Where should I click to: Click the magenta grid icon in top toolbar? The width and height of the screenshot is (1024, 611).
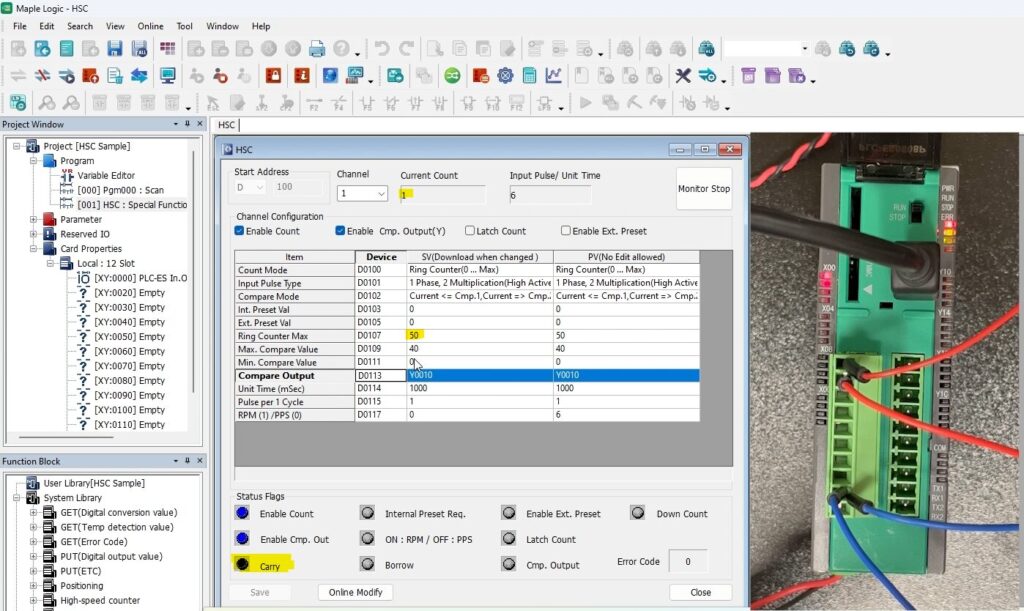coord(168,48)
